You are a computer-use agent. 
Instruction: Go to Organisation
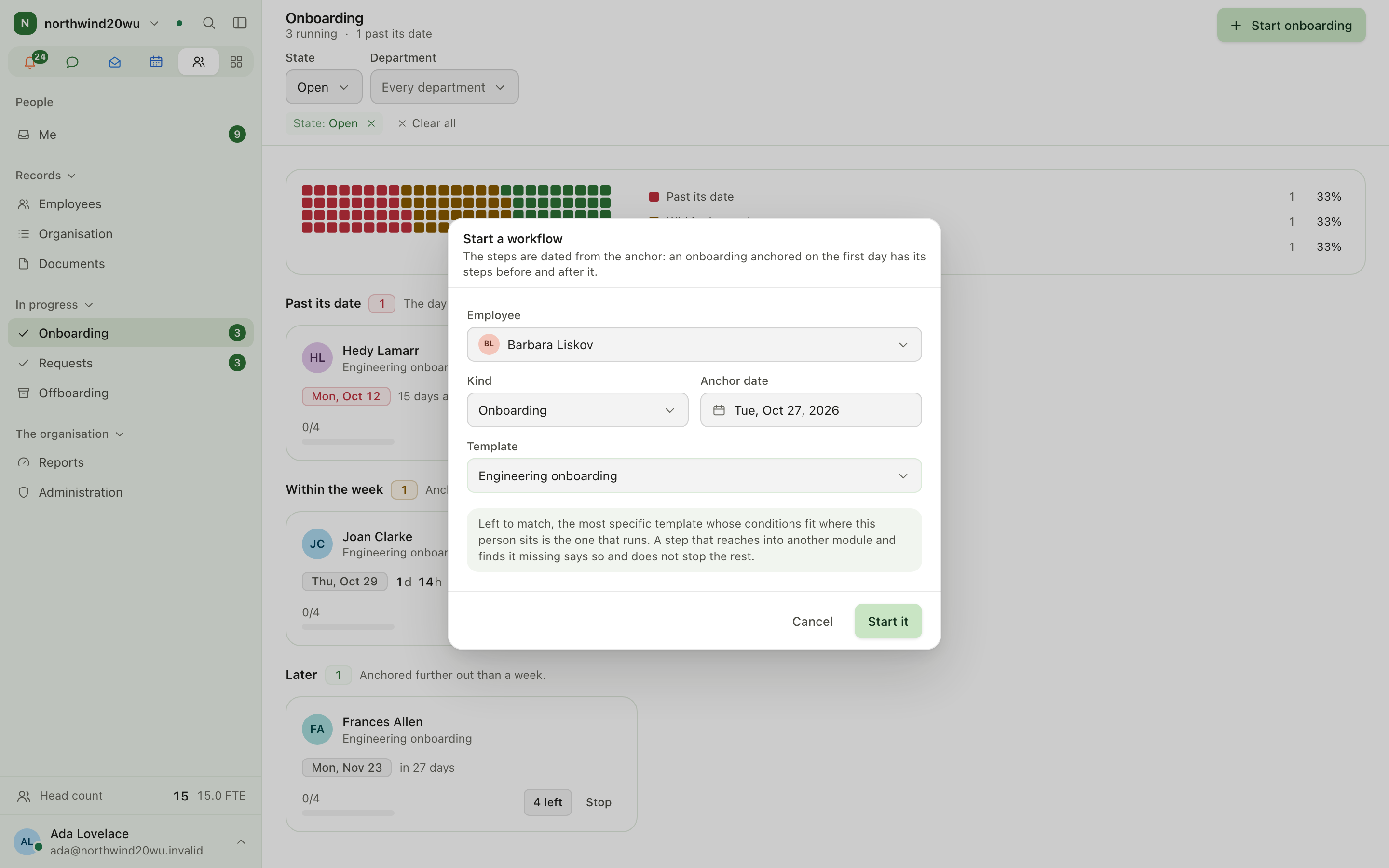coord(131,234)
